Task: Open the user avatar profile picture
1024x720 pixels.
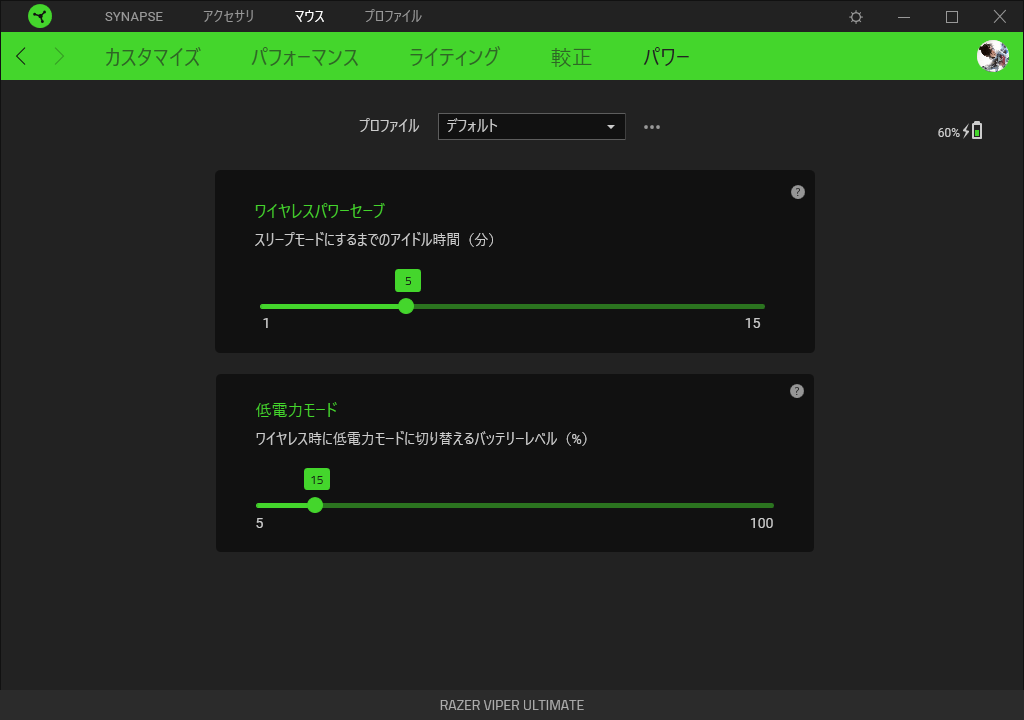Action: click(993, 56)
